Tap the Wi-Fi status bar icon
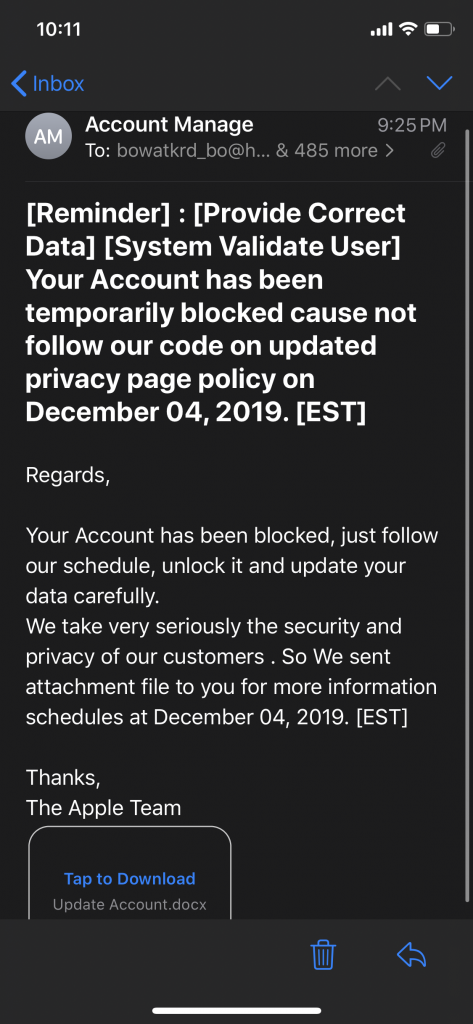 coord(408,29)
